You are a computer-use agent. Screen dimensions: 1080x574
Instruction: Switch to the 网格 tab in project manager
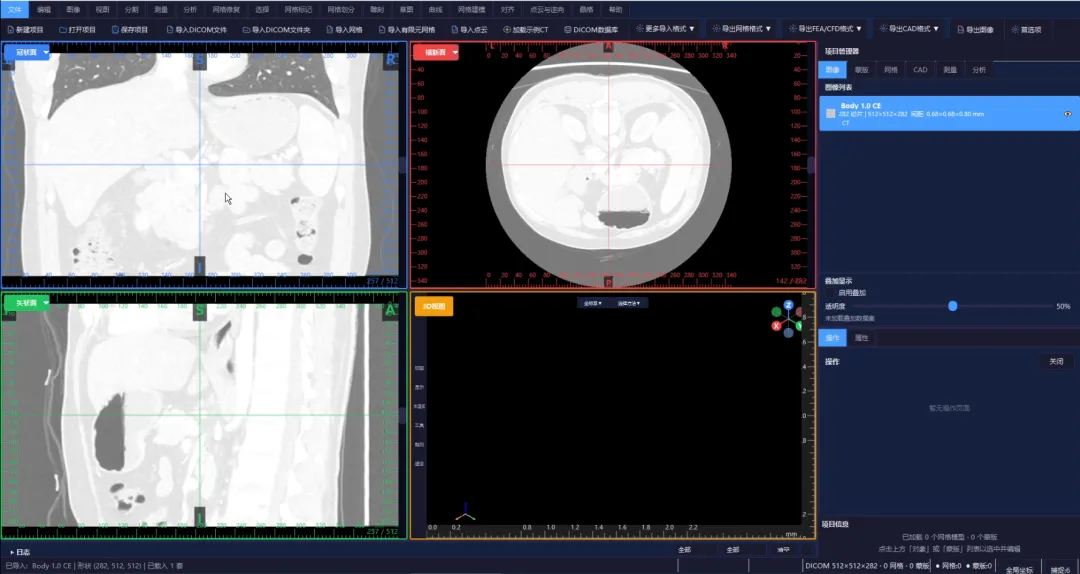click(891, 70)
